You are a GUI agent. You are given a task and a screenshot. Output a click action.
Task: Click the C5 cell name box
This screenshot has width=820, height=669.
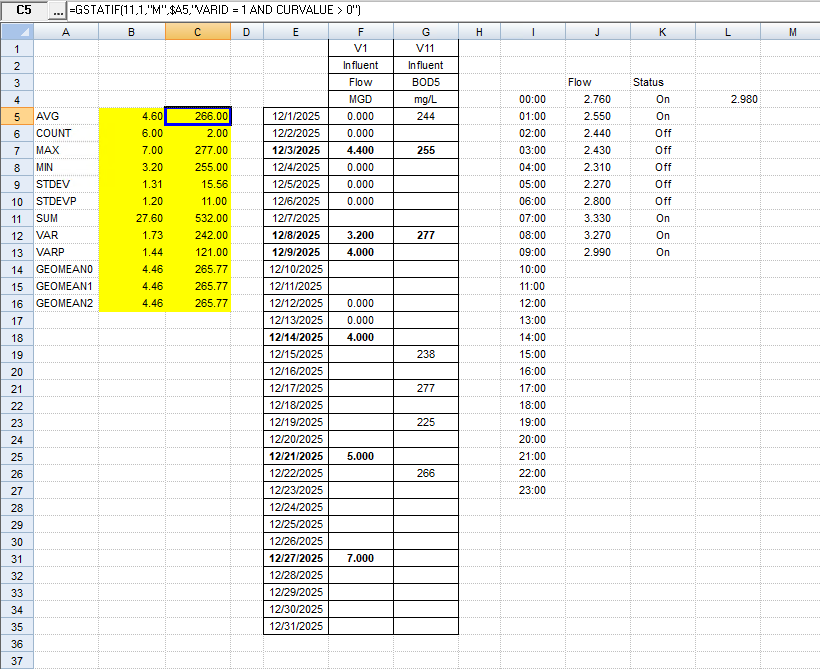click(23, 9)
